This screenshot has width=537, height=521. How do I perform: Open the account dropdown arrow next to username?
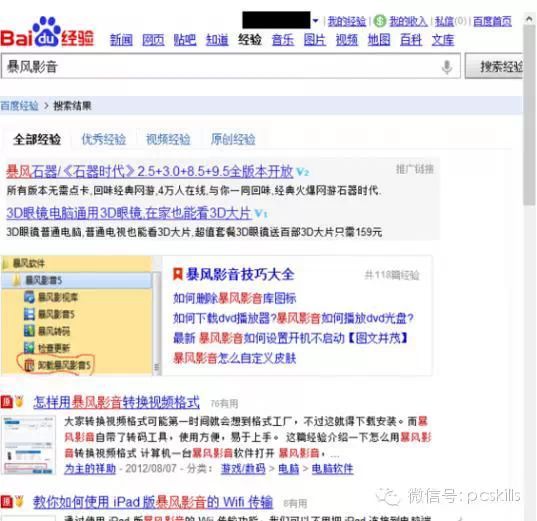tap(315, 21)
